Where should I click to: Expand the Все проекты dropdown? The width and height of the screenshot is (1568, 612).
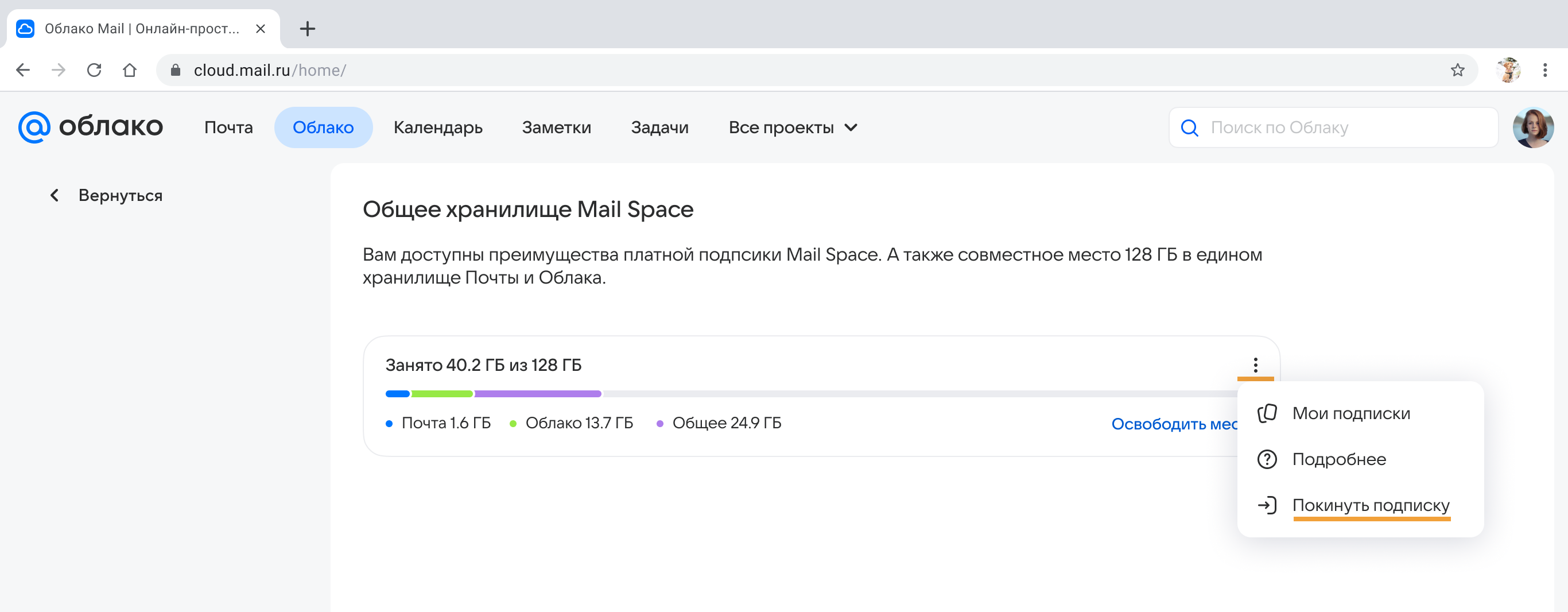(793, 127)
